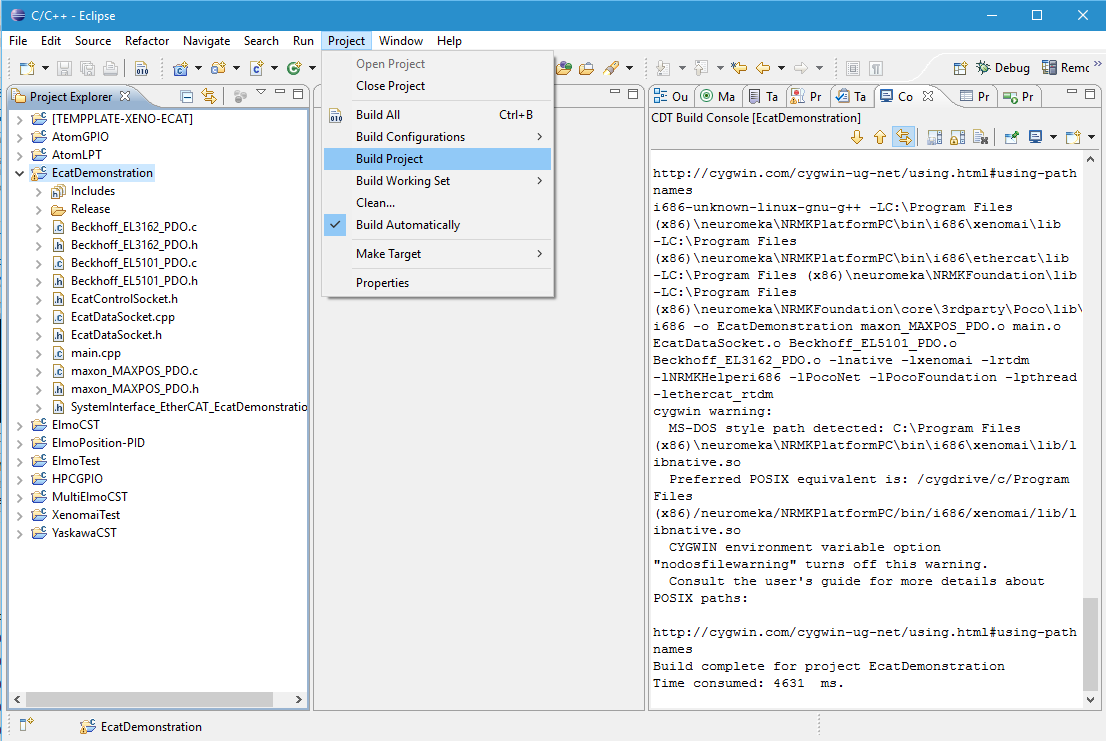Viewport: 1106px width, 741px height.
Task: Open the Window menu
Action: click(401, 41)
